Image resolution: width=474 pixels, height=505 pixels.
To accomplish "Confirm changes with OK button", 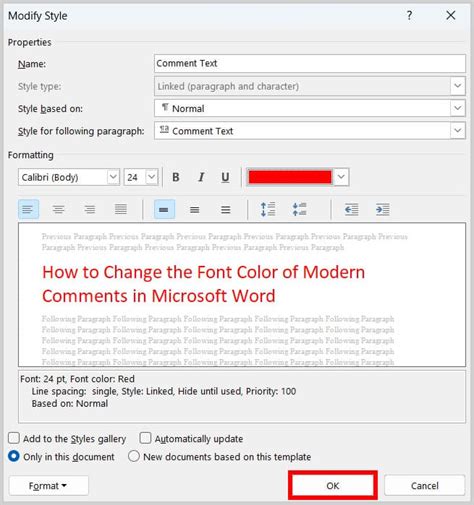I will point(333,485).
